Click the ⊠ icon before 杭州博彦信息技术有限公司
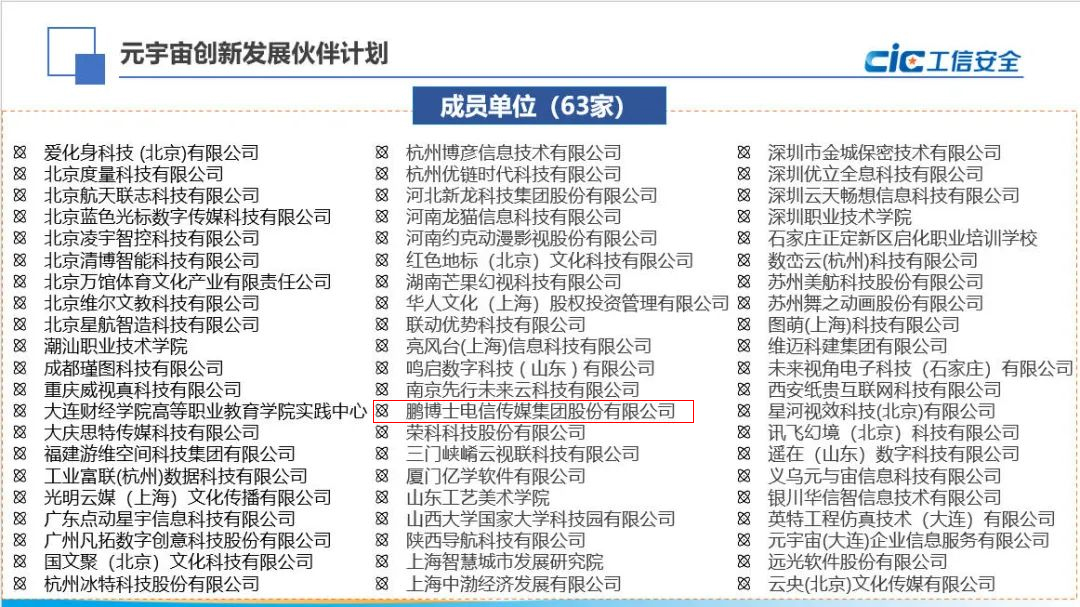Viewport: 1080px width, 607px height. pyautogui.click(x=380, y=153)
